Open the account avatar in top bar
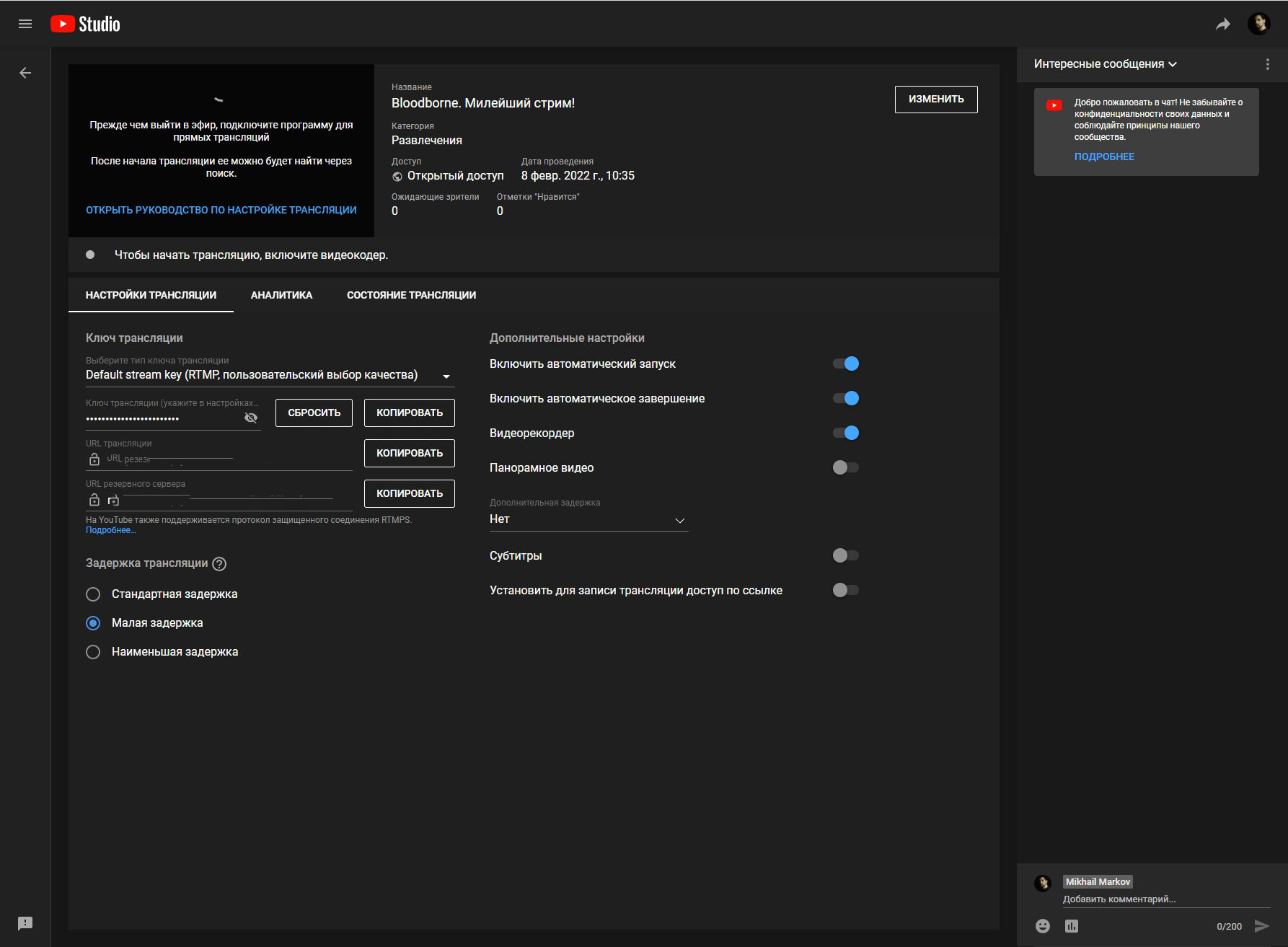Screen dimensions: 1288x947 [1258, 24]
